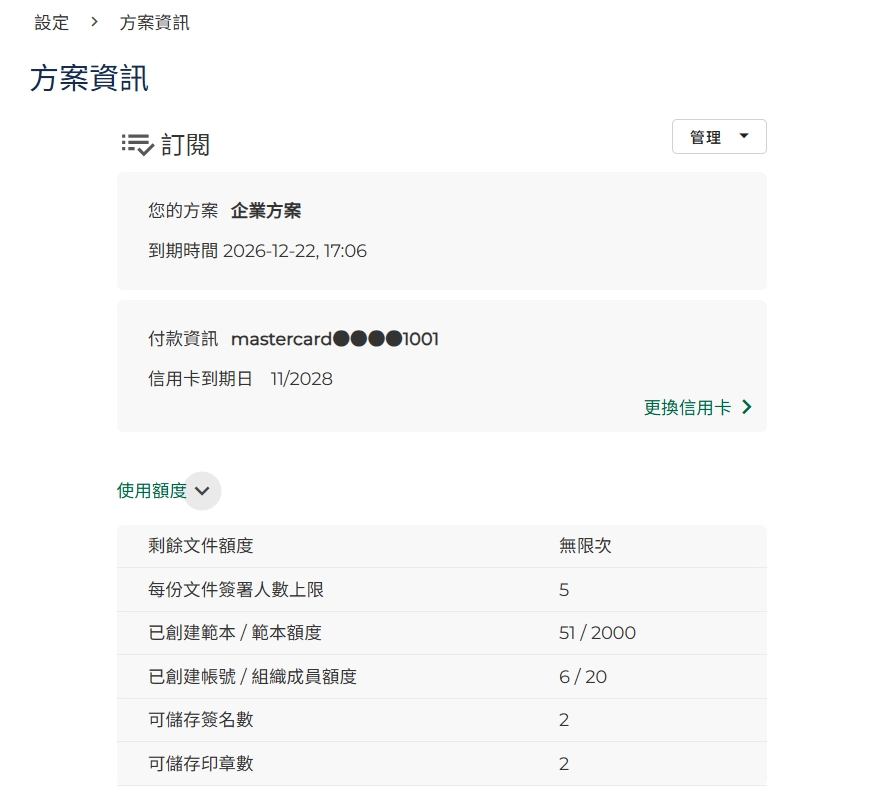Click the breadcrumb separator arrow after 設定
Screen dimensions: 884x802
click(95, 22)
